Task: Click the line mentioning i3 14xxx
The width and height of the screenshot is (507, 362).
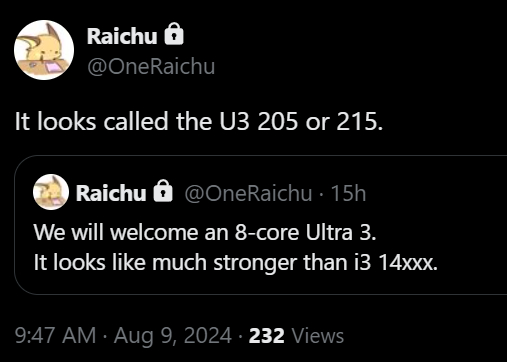Action: click(x=235, y=263)
